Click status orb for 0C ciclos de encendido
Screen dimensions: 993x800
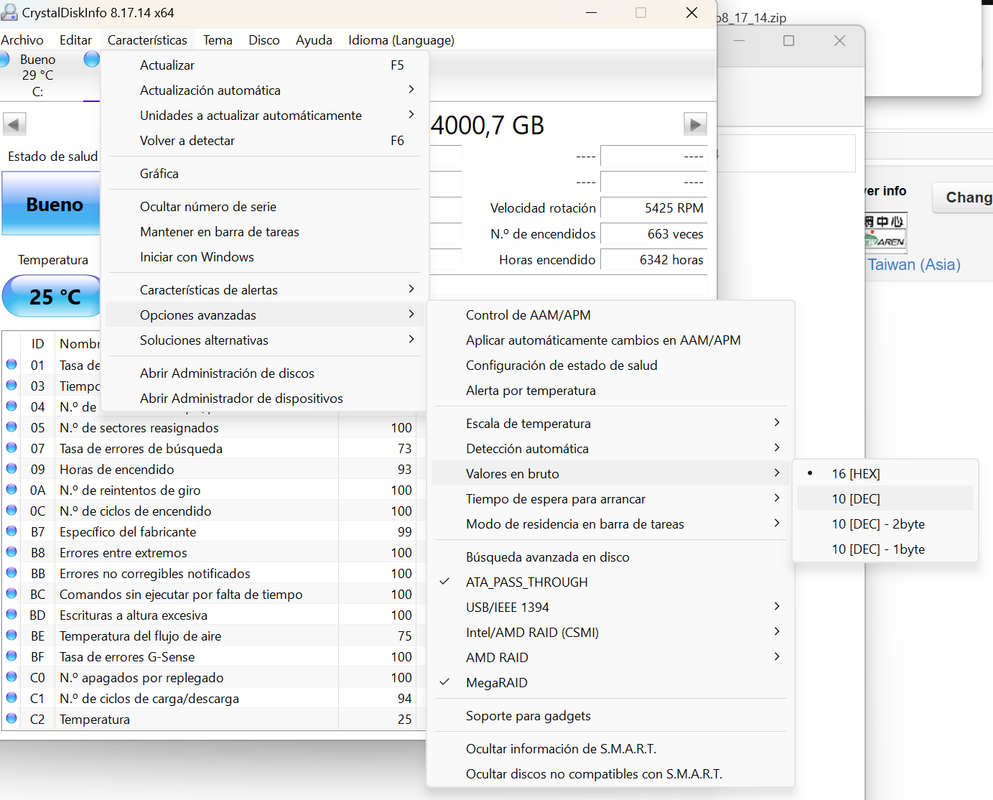11,511
